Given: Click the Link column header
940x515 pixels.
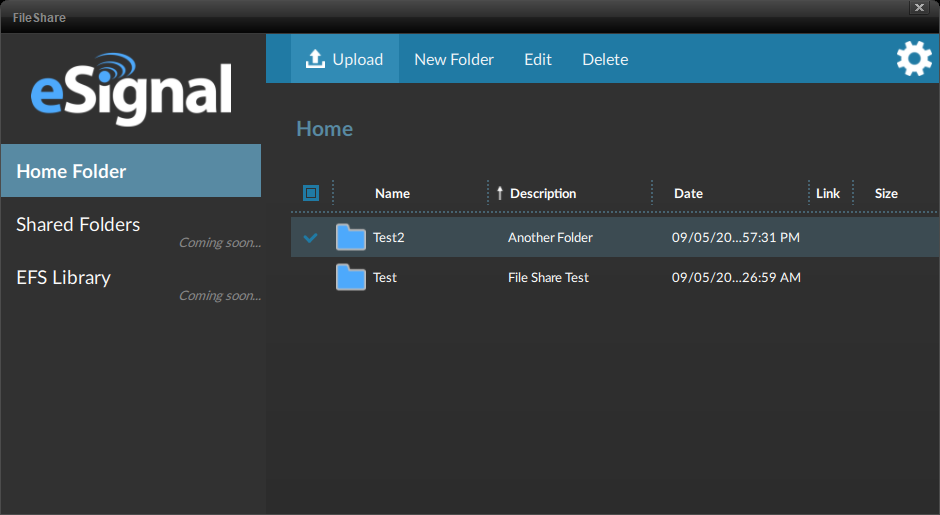Looking at the screenshot, I should click(827, 193).
